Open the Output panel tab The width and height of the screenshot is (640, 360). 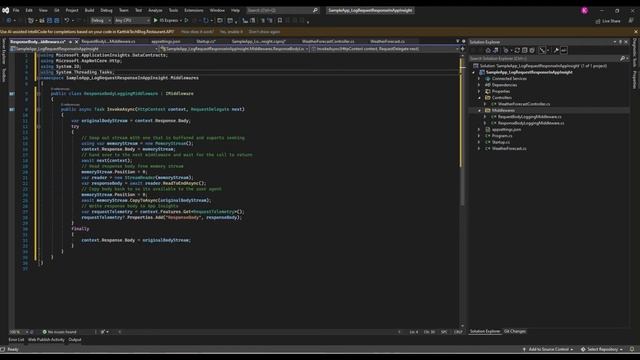(x=75, y=340)
